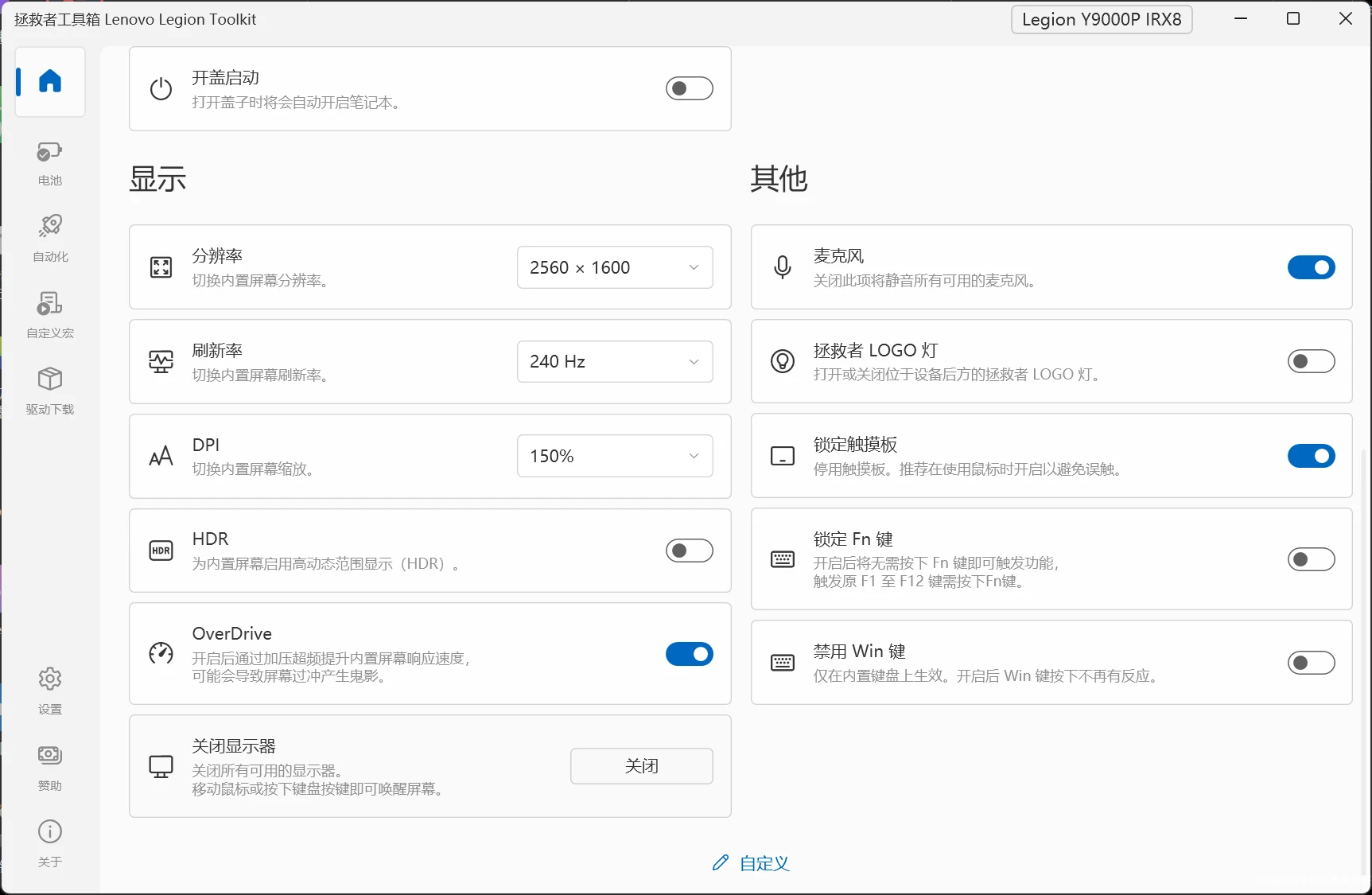Open the 自动化 automation rocket icon

pos(50,226)
